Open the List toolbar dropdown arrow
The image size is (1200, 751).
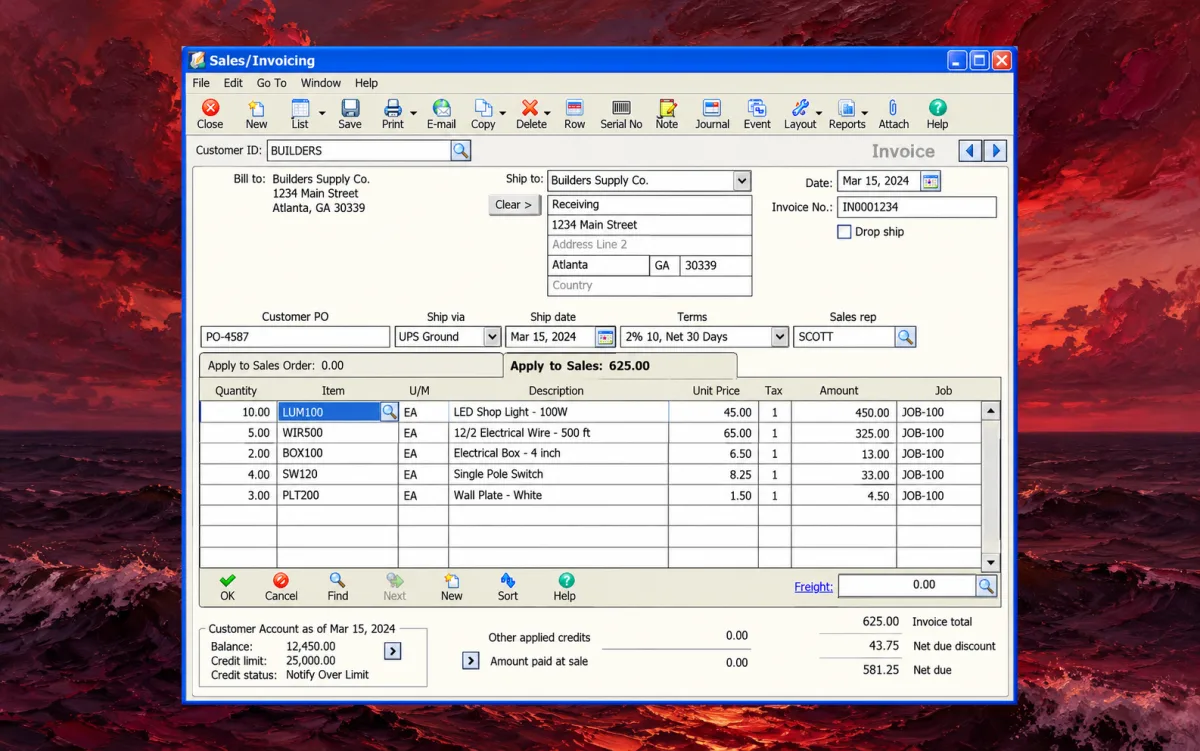[321, 113]
